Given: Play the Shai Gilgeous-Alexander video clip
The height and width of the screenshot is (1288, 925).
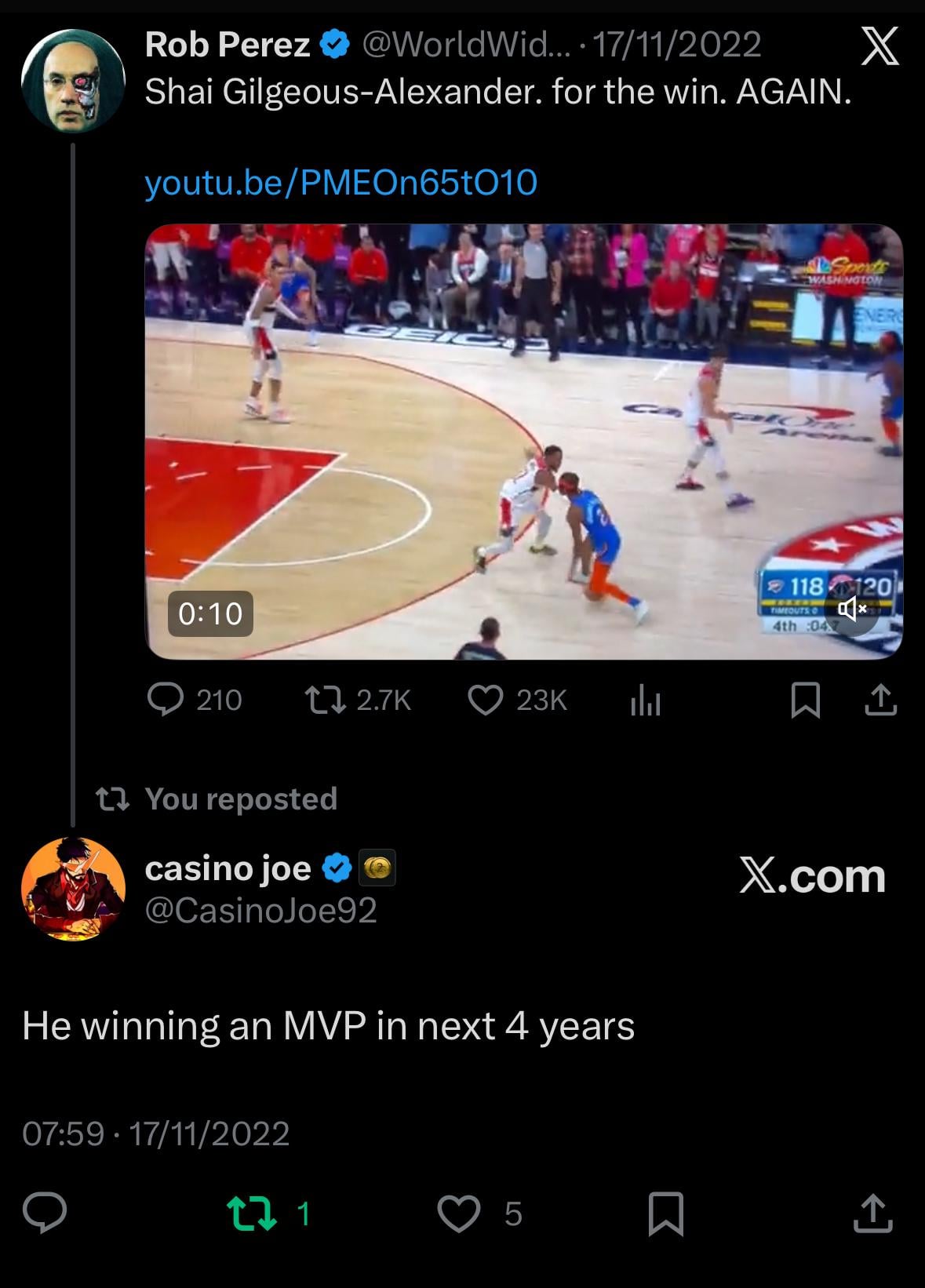Looking at the screenshot, I should click(x=524, y=442).
